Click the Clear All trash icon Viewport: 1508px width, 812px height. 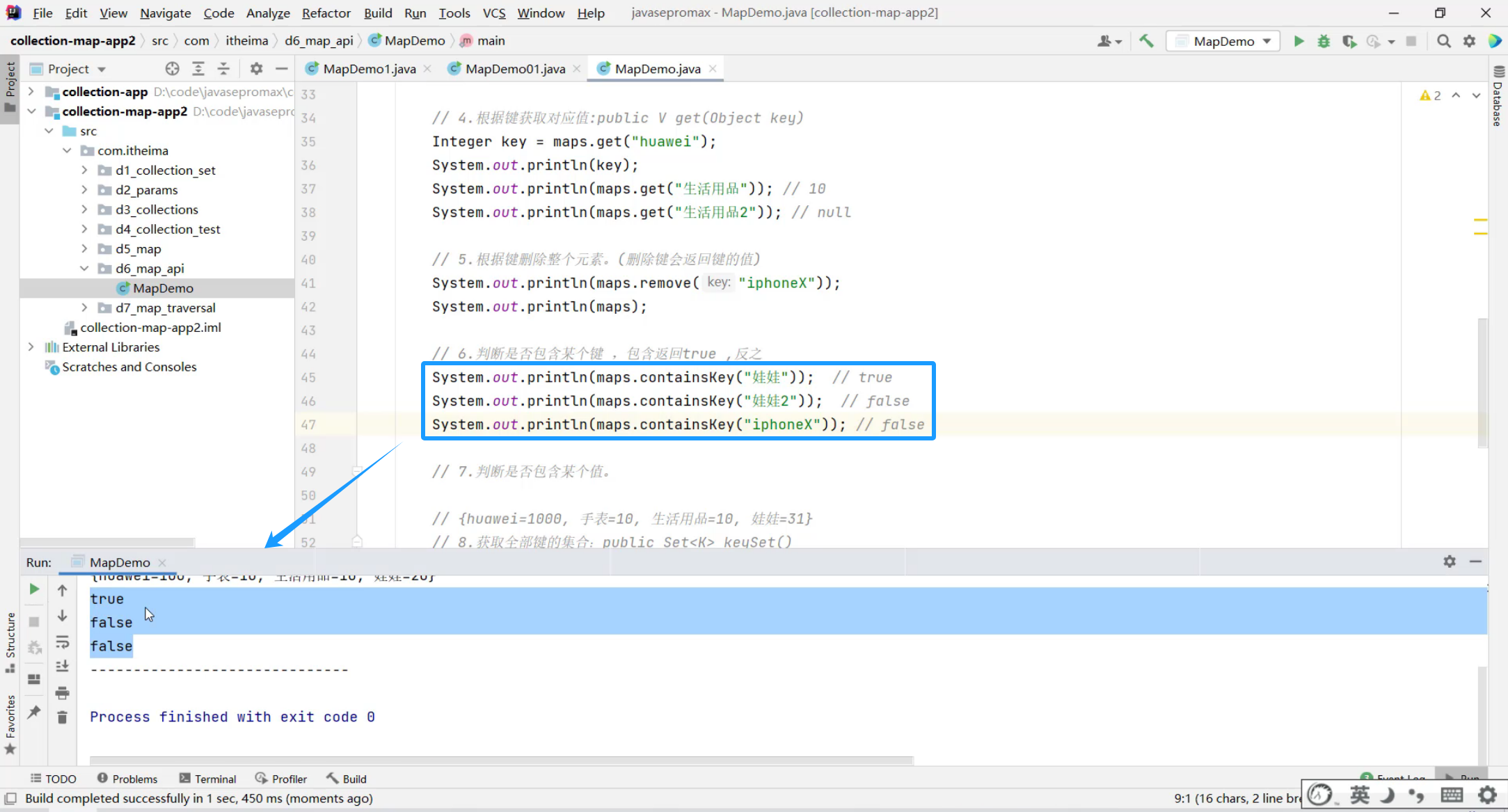pyautogui.click(x=62, y=717)
